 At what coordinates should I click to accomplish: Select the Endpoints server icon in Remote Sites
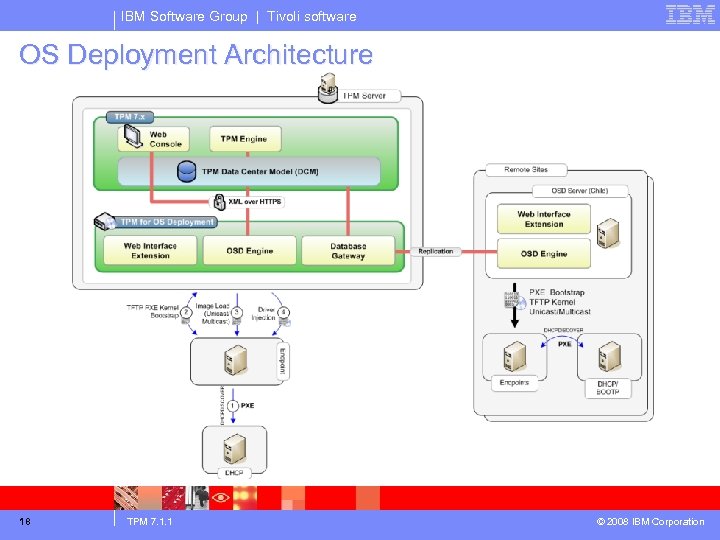click(514, 356)
